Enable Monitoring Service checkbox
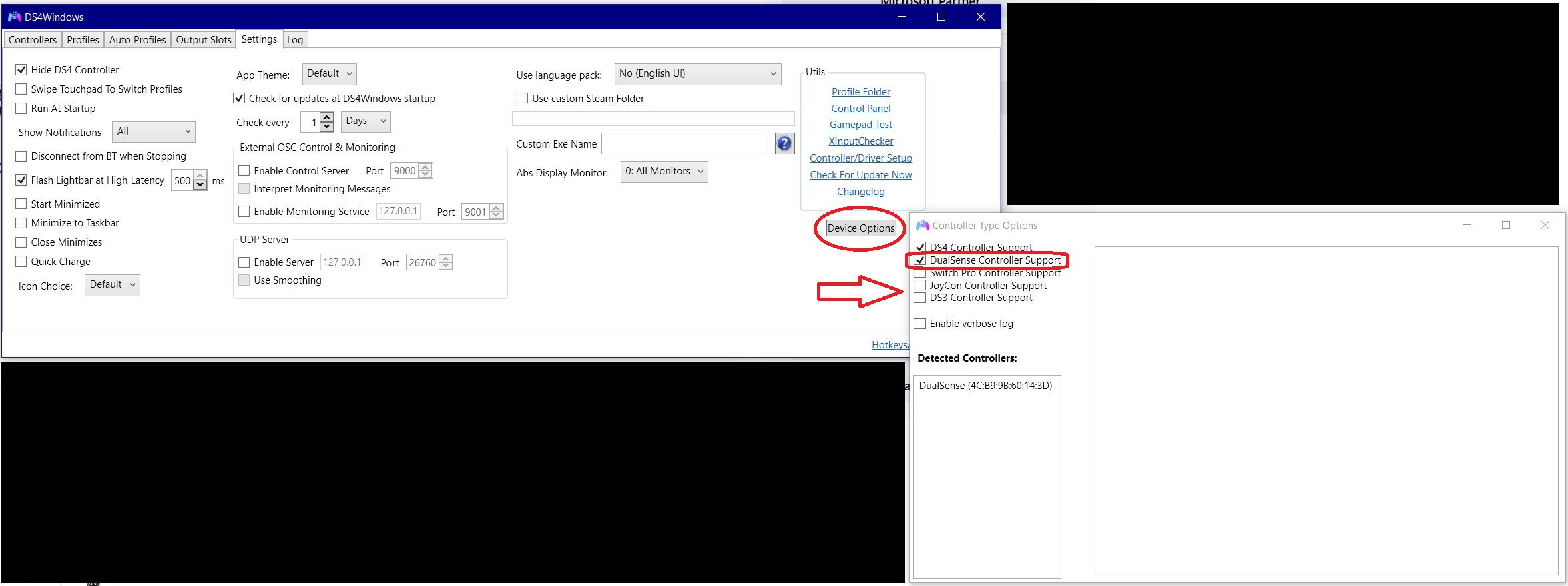 (244, 212)
